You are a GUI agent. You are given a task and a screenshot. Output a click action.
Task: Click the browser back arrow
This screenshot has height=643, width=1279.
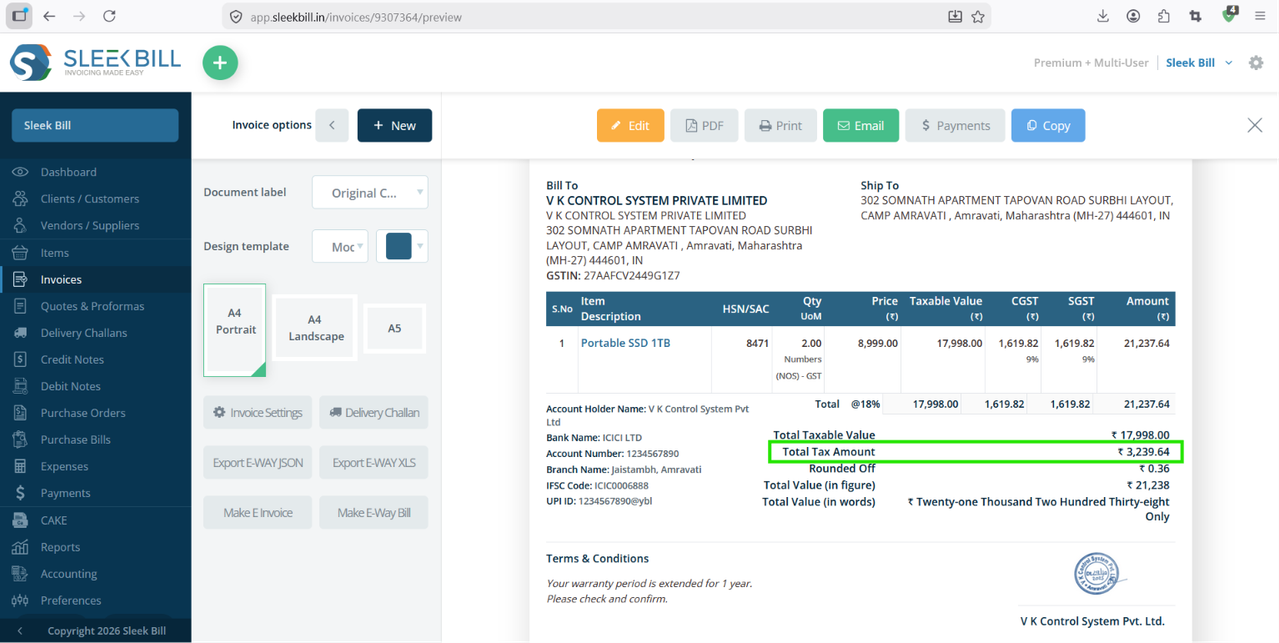tap(49, 16)
